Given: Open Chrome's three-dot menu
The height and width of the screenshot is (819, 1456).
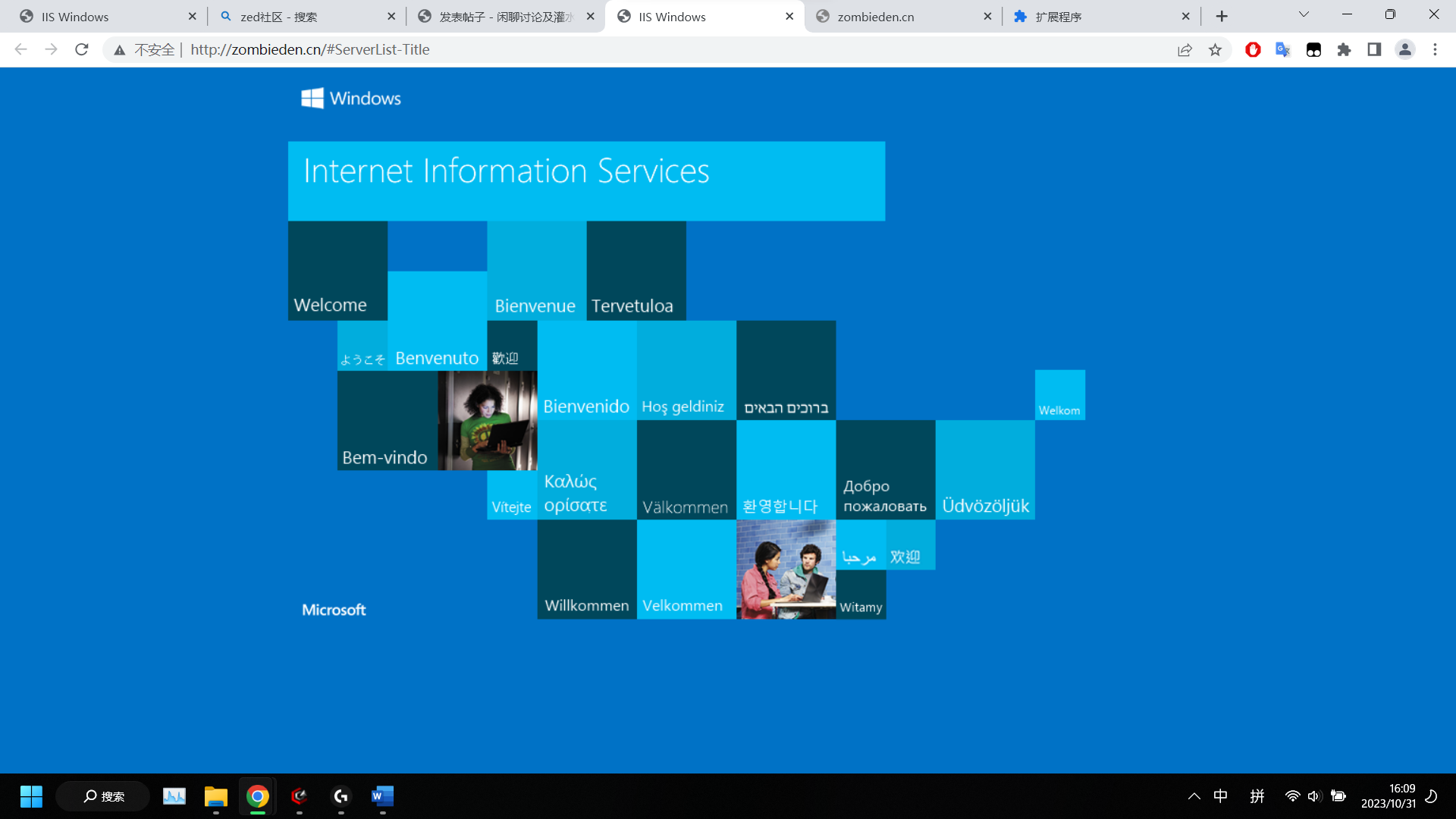Looking at the screenshot, I should coord(1435,50).
